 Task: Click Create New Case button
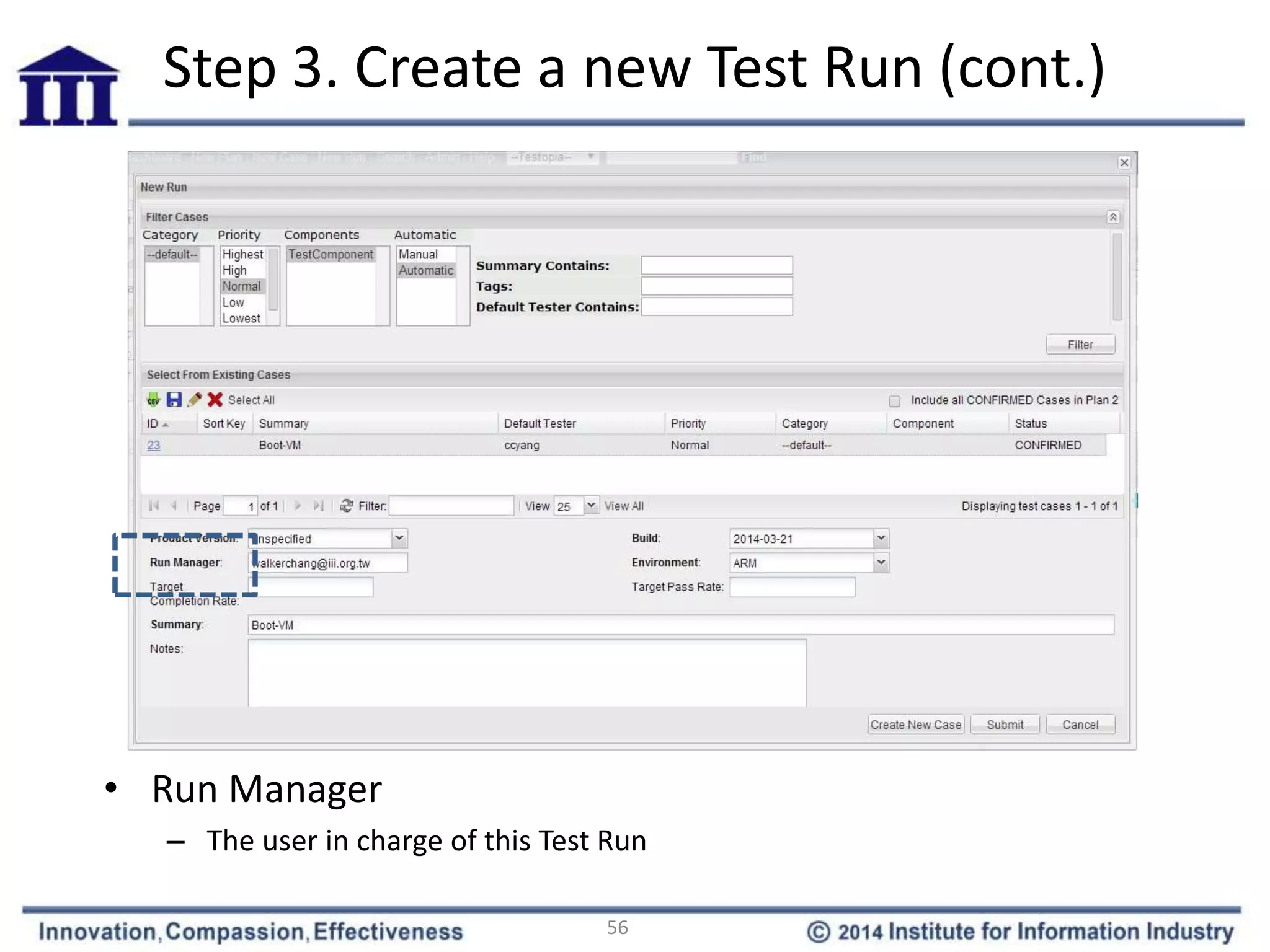pyautogui.click(x=916, y=725)
